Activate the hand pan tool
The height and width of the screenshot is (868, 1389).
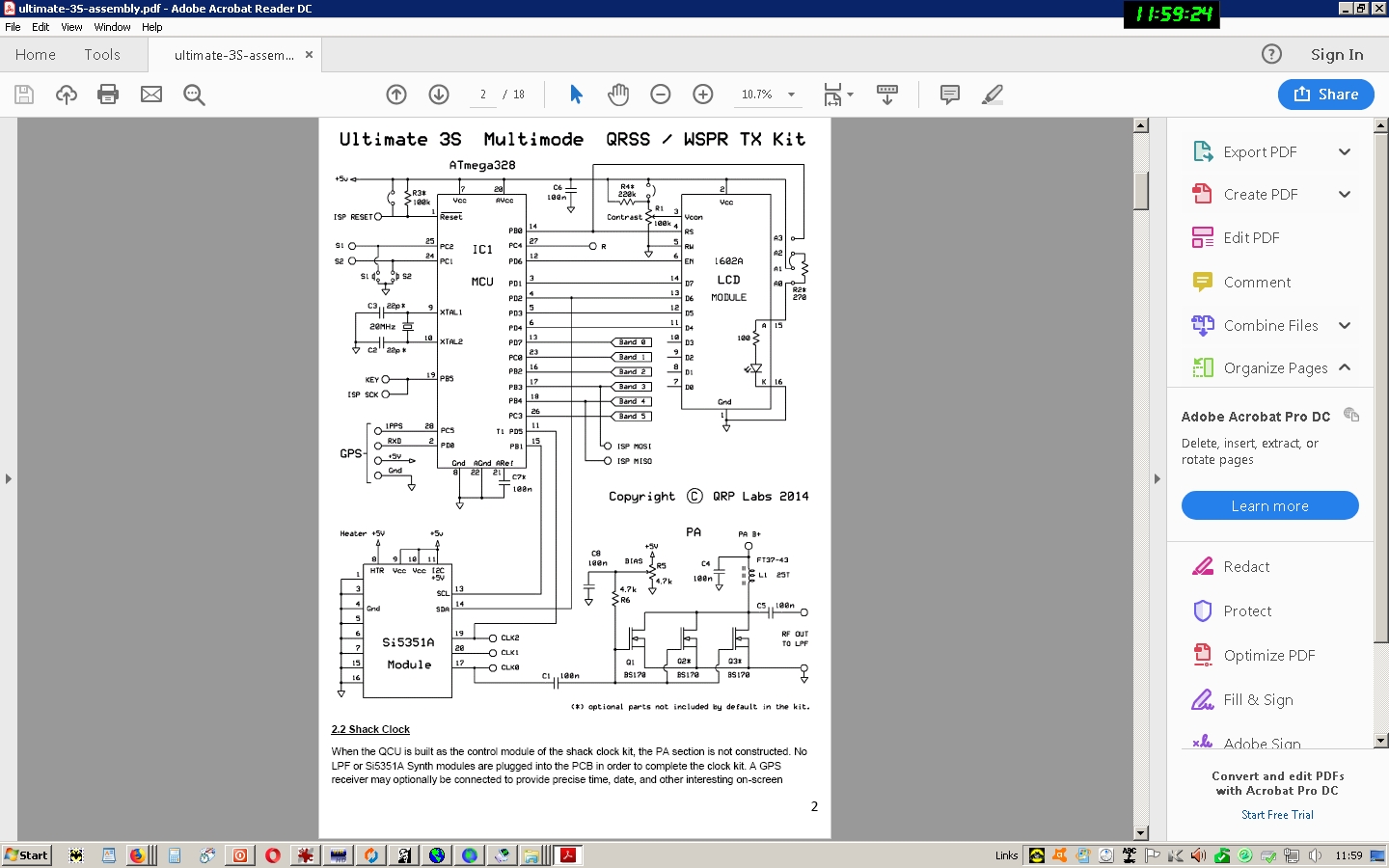(x=618, y=95)
